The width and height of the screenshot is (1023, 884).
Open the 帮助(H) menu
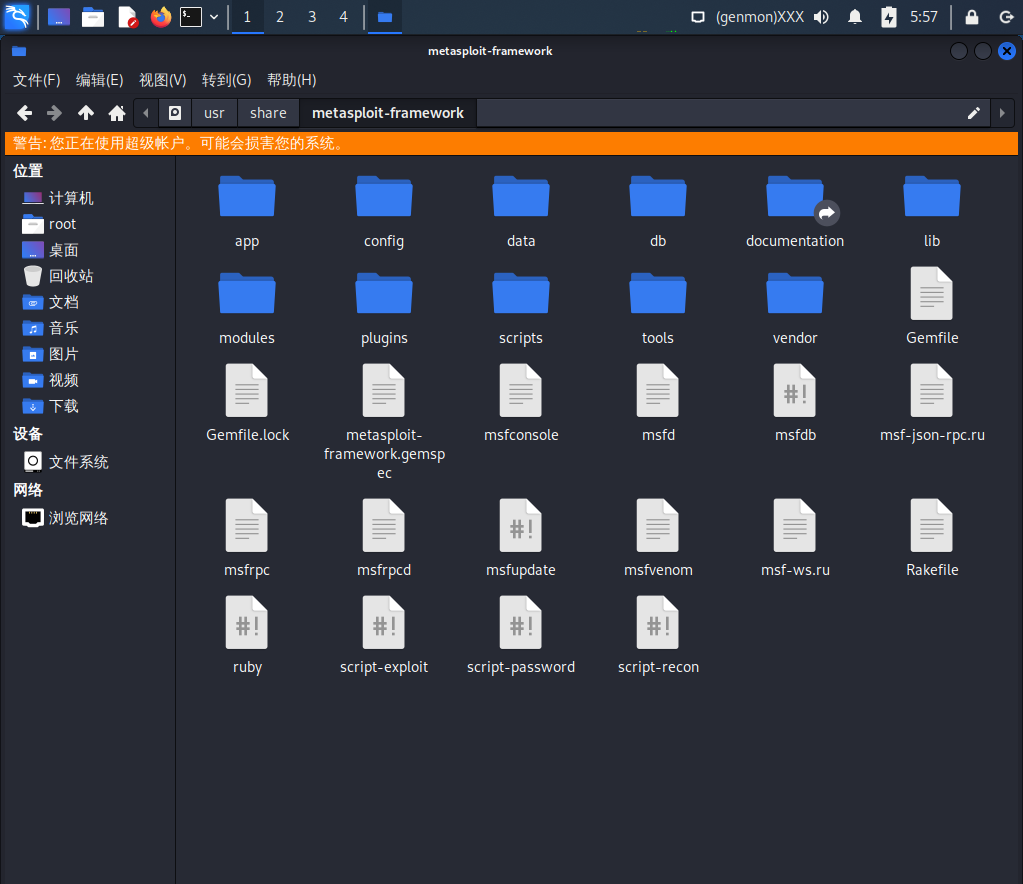coord(292,80)
